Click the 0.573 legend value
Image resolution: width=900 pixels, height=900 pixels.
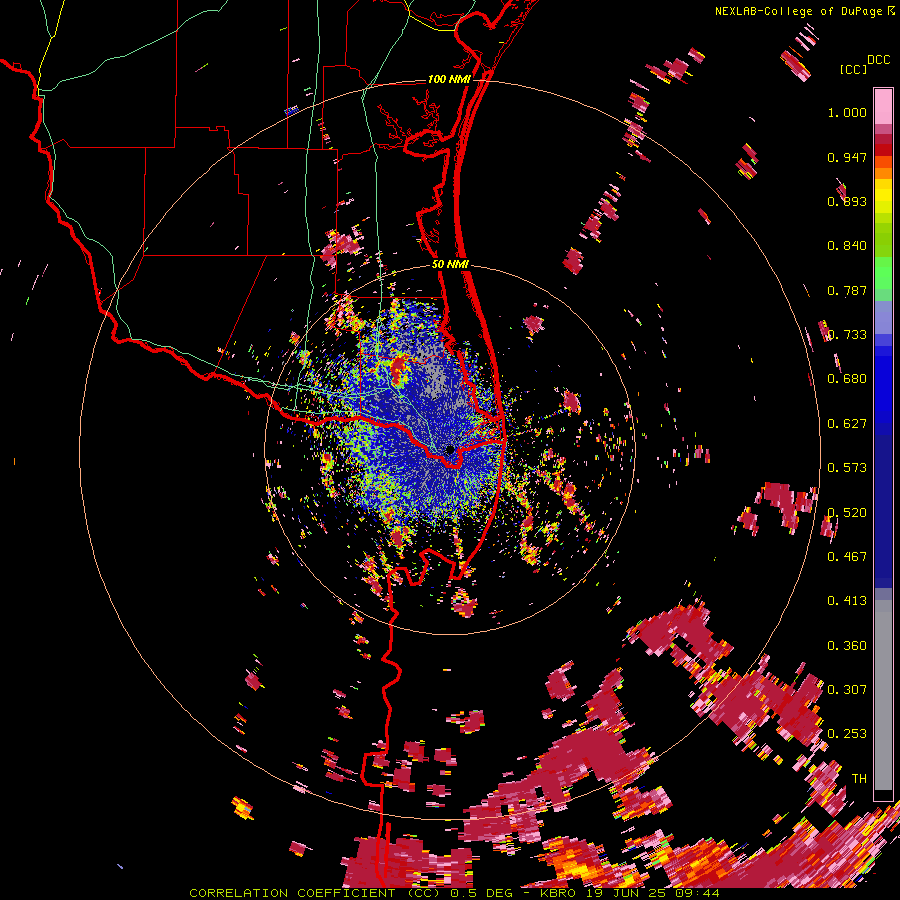tap(847, 468)
